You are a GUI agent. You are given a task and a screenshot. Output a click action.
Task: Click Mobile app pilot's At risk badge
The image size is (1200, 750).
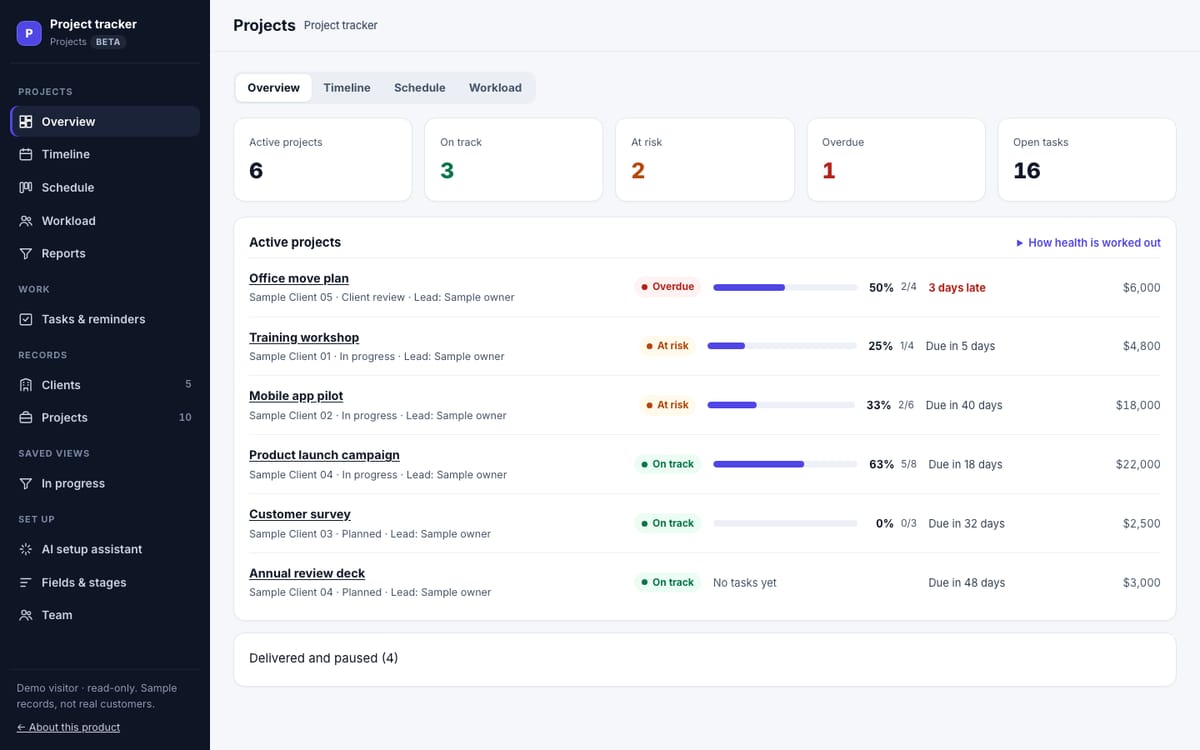(x=667, y=405)
